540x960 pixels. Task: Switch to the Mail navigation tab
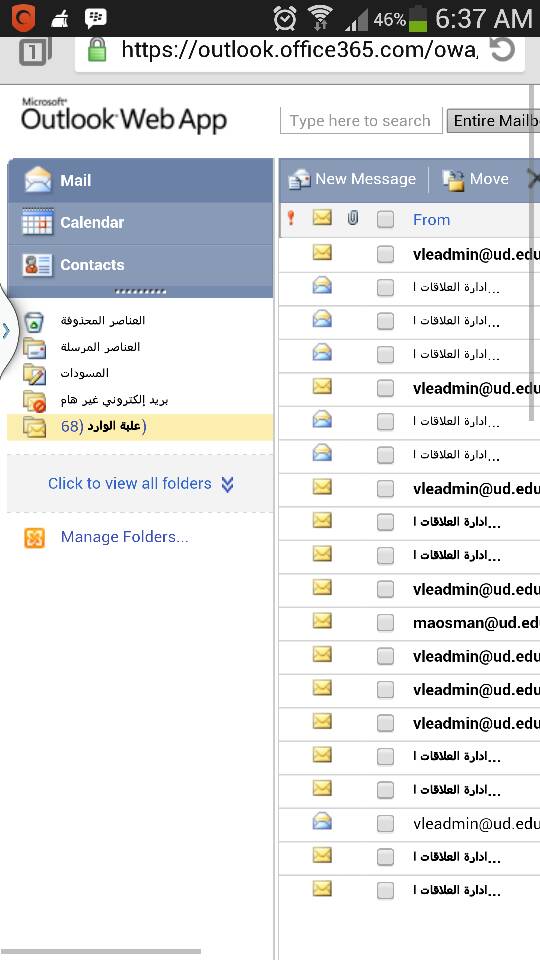(x=140, y=181)
